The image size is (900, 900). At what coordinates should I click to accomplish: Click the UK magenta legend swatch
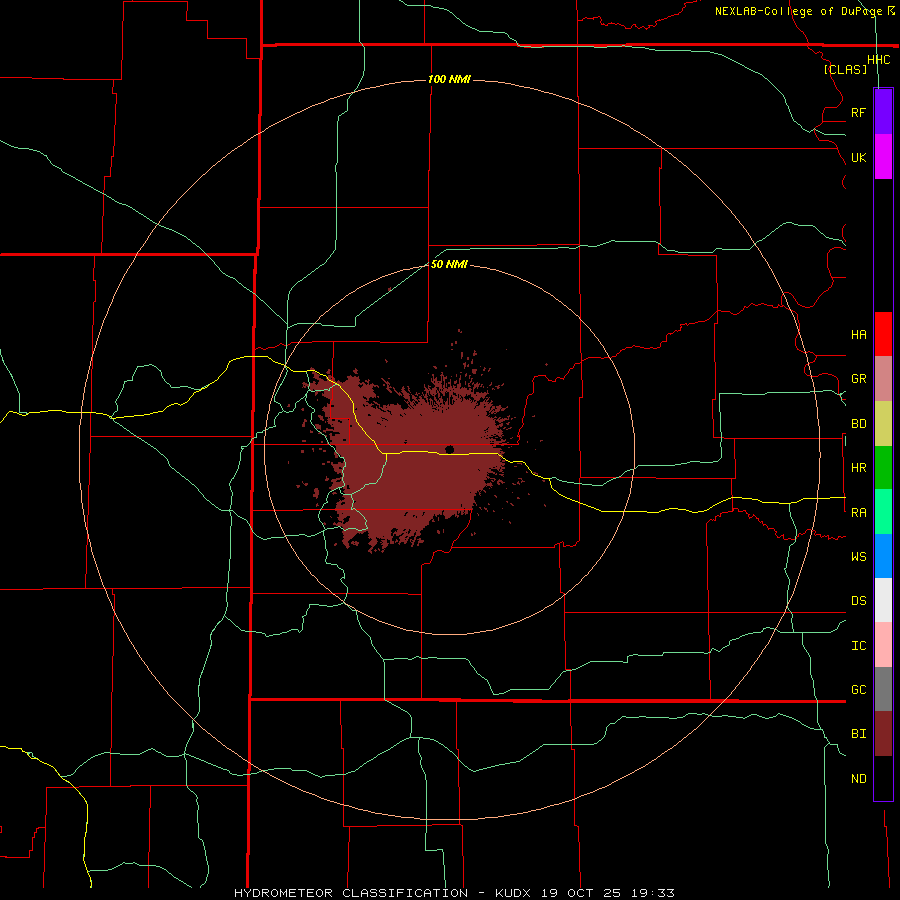[x=883, y=157]
